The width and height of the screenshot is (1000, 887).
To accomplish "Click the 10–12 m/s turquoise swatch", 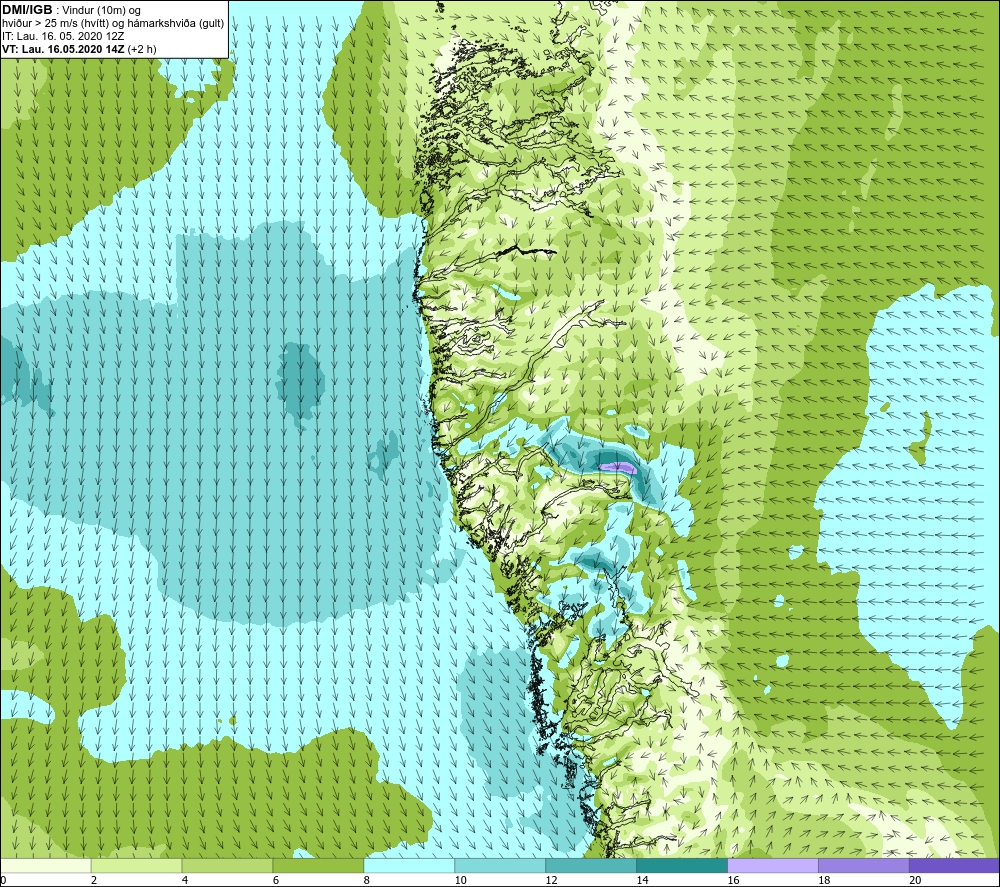I will coord(500,865).
